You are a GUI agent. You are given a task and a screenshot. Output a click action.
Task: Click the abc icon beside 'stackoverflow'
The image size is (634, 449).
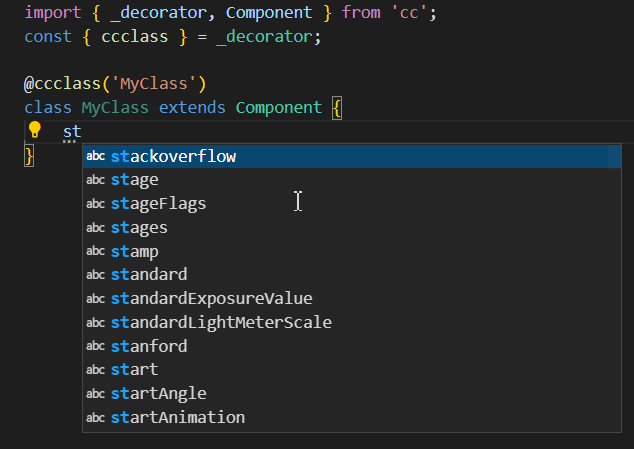point(96,156)
